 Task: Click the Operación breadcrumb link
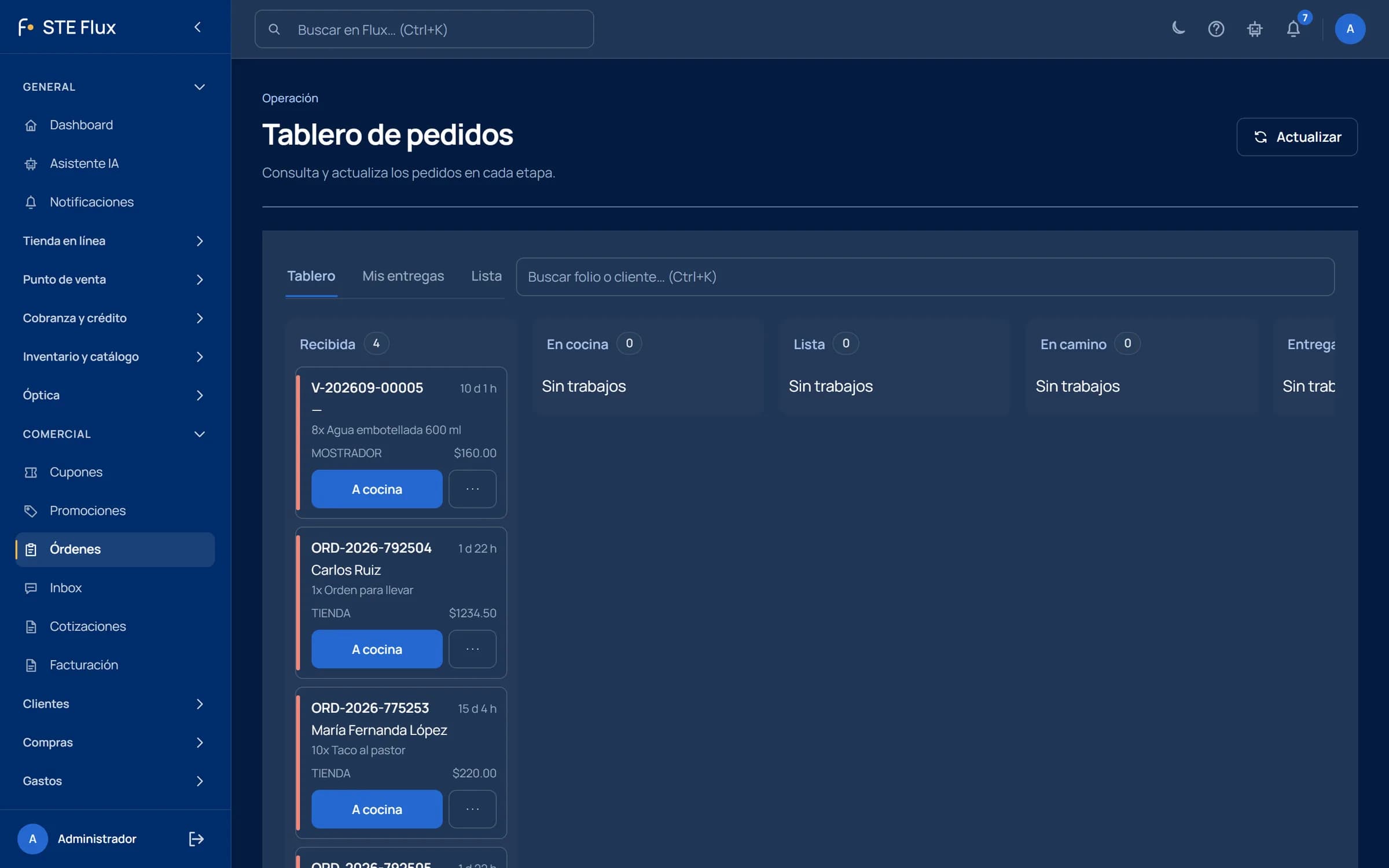coord(290,98)
